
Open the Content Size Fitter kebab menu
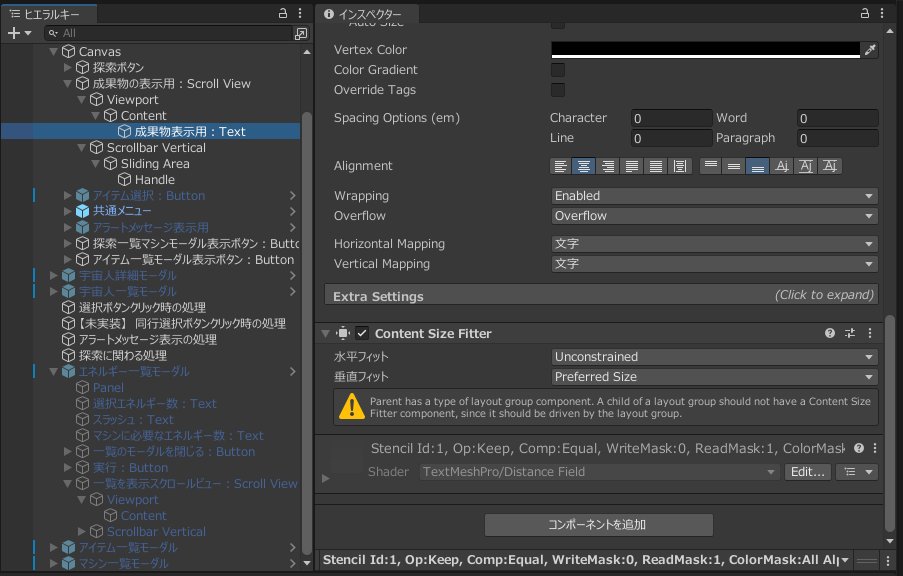pos(870,333)
